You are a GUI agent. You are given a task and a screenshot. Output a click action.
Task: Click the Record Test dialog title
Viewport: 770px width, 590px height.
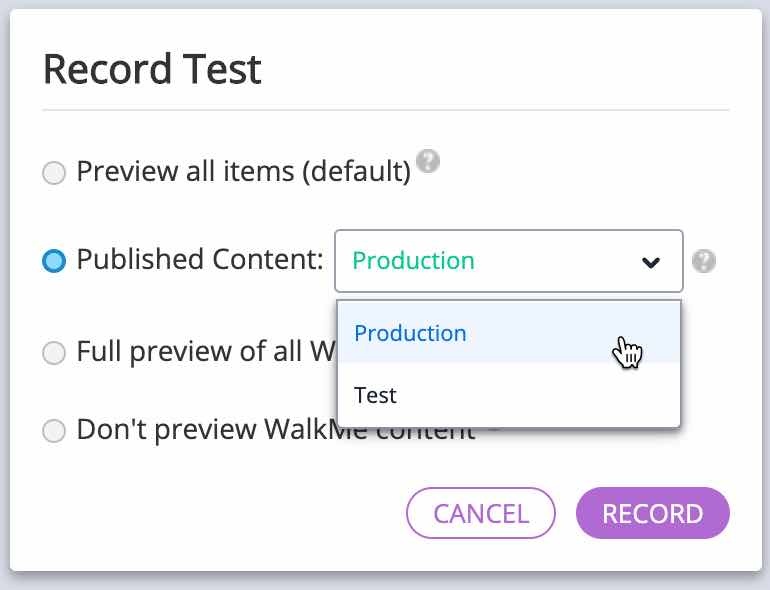coord(152,69)
